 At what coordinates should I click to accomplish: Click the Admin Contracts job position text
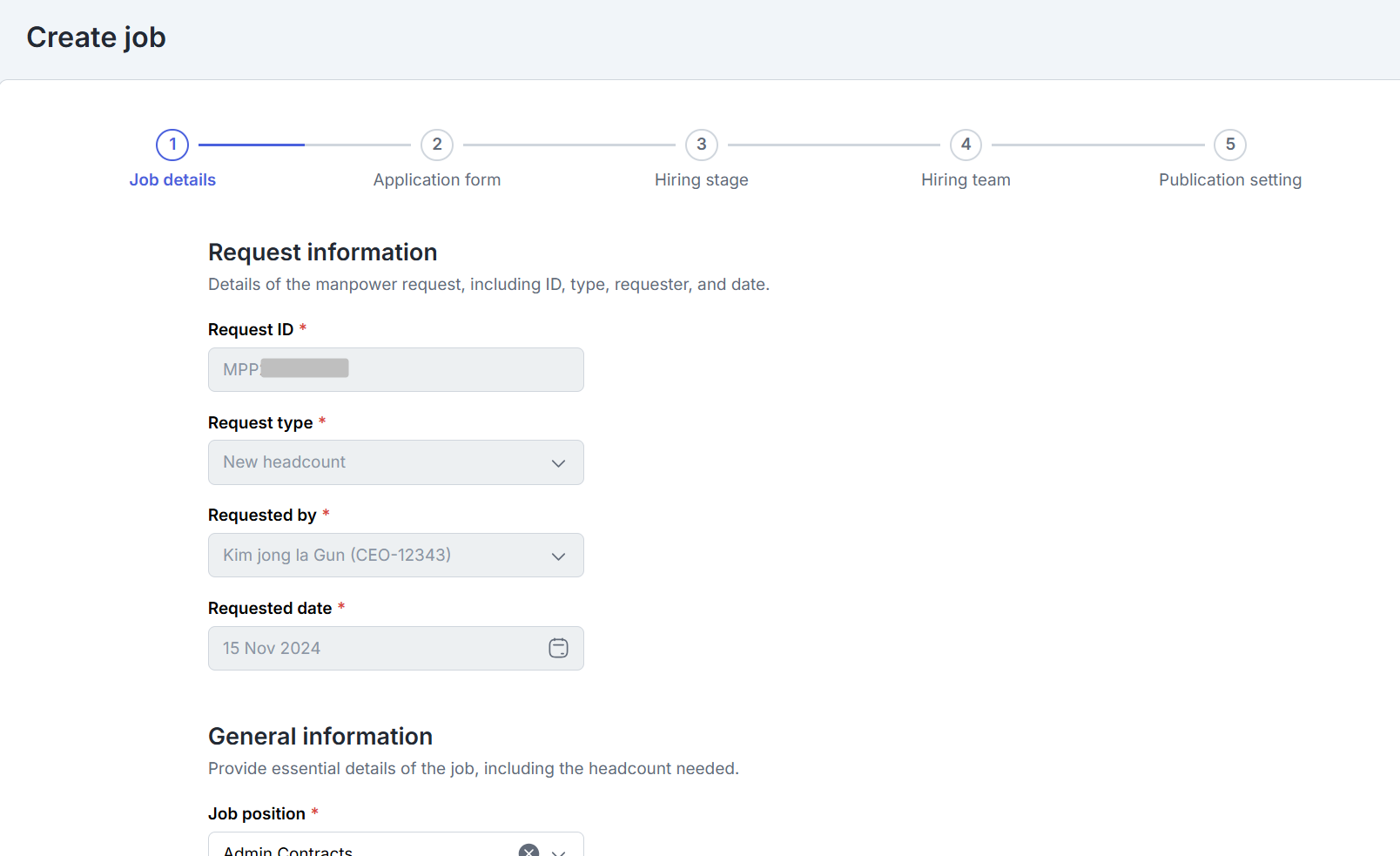point(288,851)
